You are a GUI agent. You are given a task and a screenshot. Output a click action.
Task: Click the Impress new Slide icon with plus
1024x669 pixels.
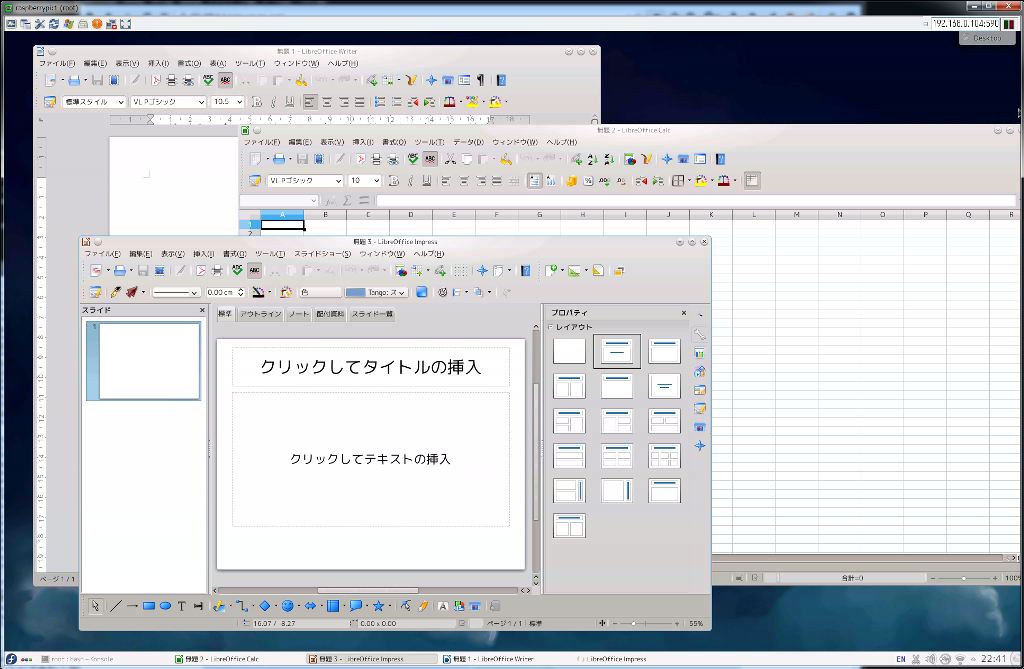551,270
